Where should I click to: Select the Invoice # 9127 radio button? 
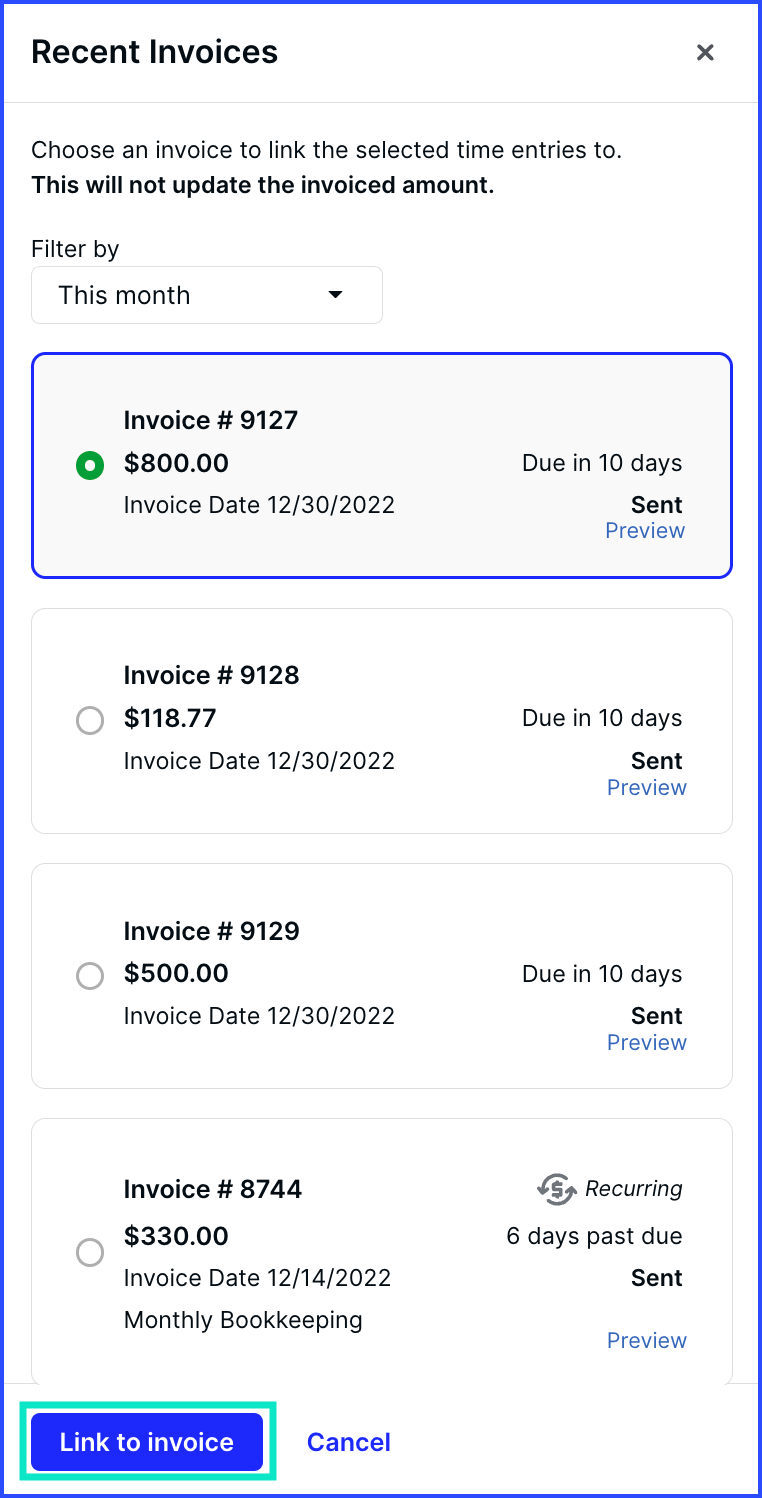[90, 465]
